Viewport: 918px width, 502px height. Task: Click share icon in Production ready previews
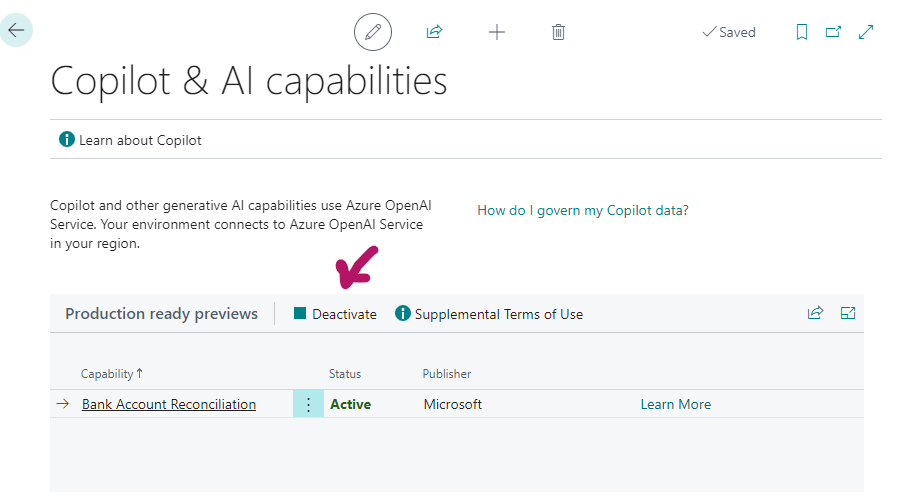pyautogui.click(x=815, y=313)
